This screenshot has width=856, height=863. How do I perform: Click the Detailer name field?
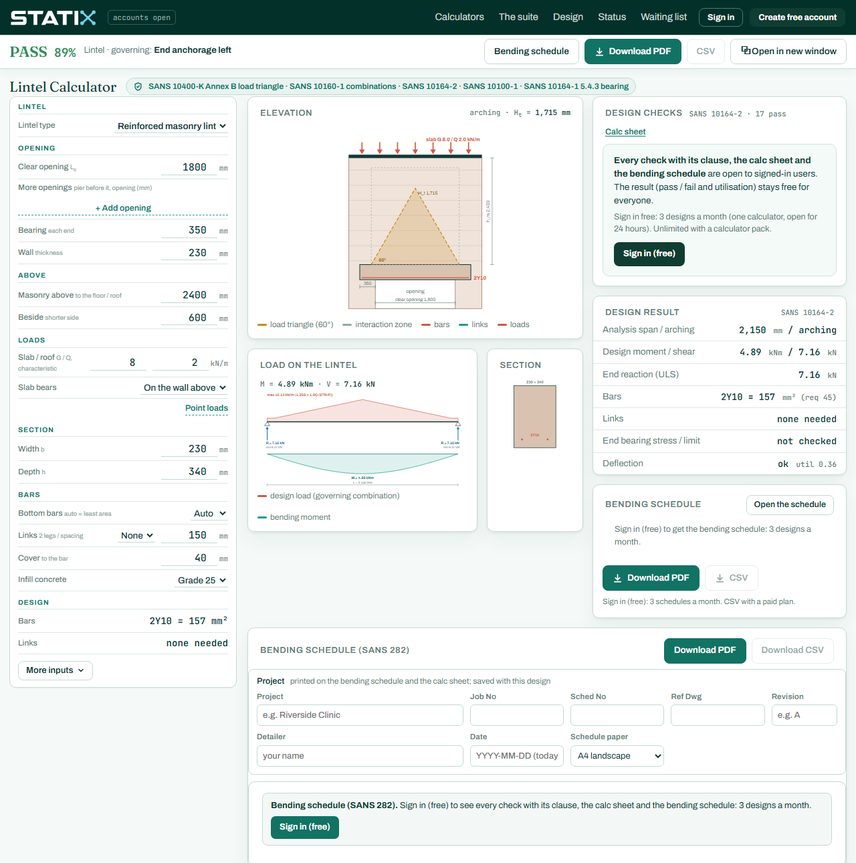pyautogui.click(x=359, y=756)
